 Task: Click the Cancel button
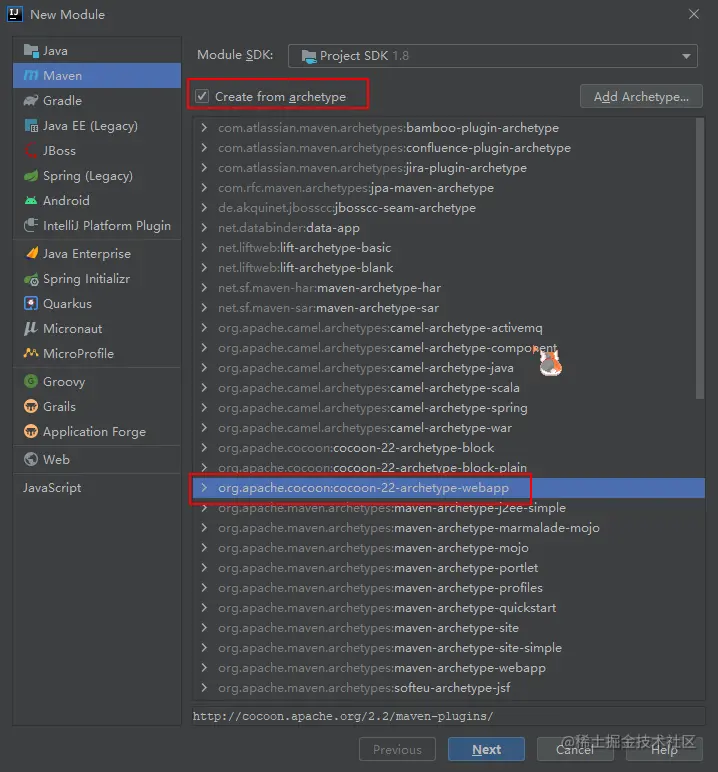(575, 749)
